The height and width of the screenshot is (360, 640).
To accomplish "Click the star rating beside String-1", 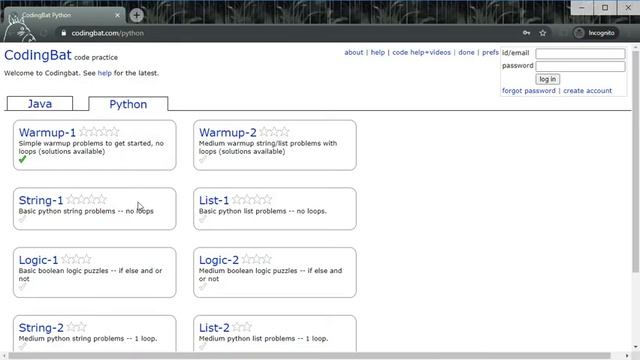I will 87,199.
